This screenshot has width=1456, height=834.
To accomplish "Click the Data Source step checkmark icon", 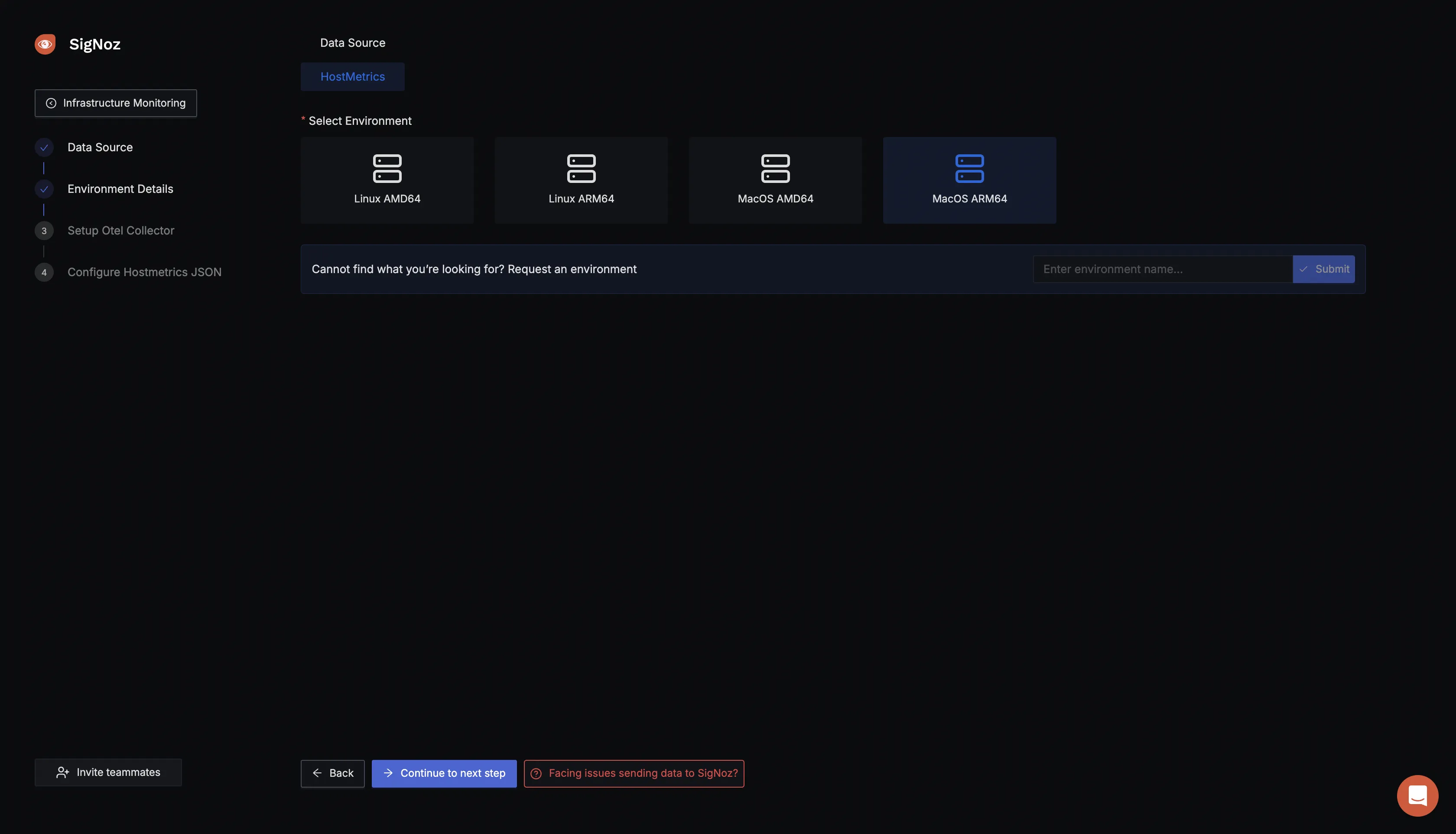I will (44, 147).
